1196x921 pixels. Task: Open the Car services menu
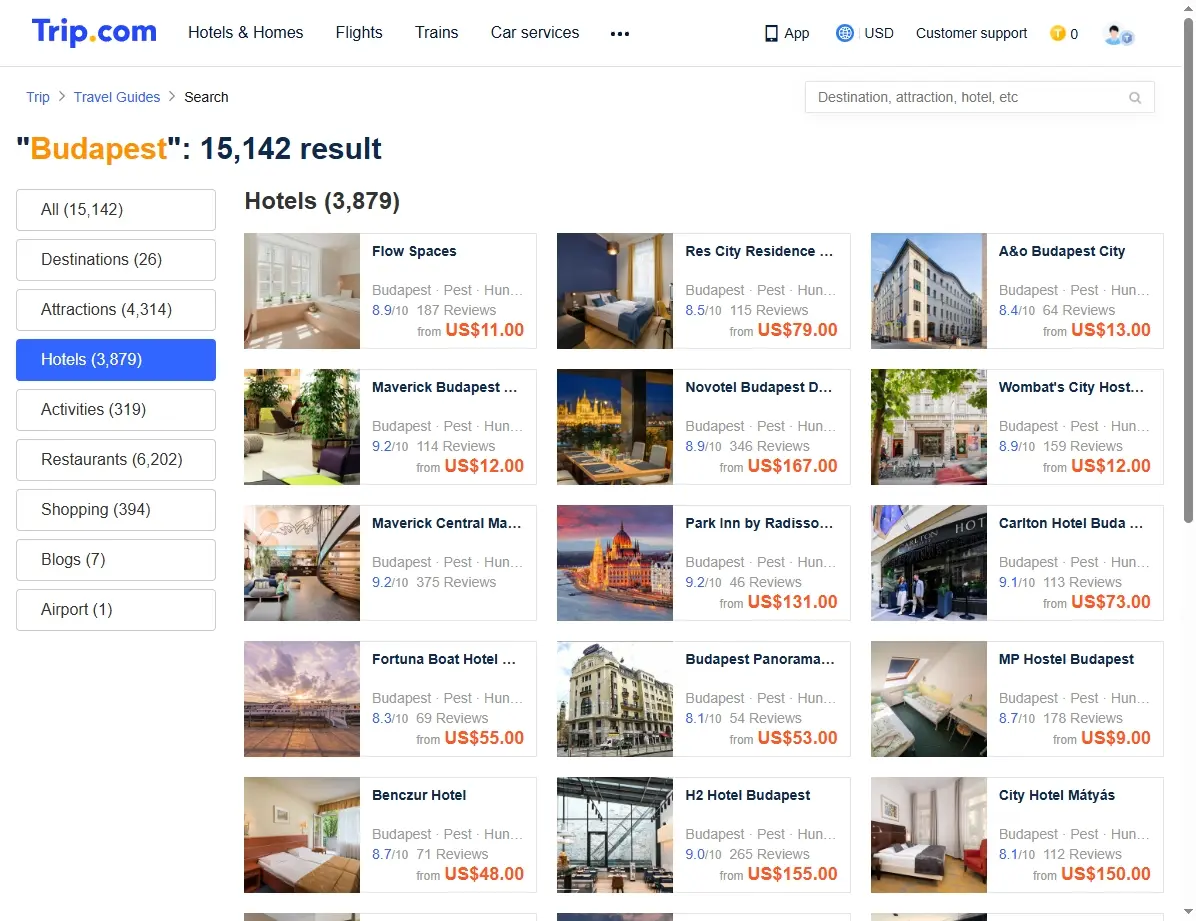[535, 32]
